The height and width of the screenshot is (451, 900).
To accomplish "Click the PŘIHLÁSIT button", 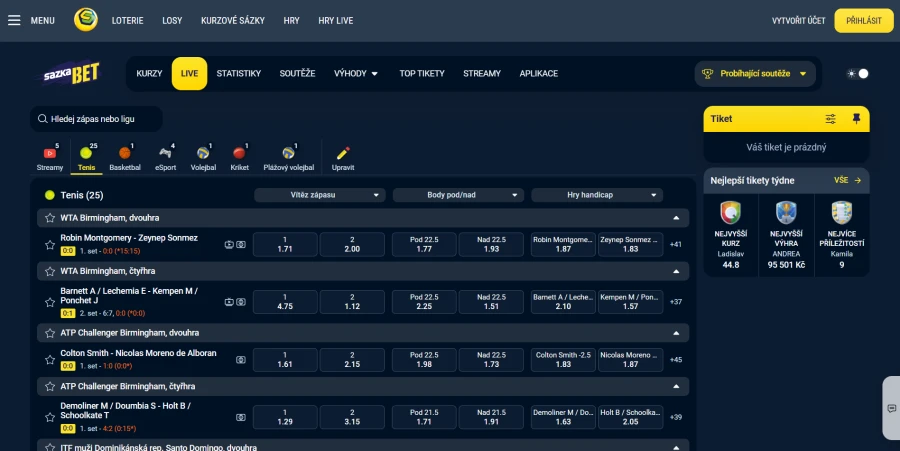I will 864,21.
